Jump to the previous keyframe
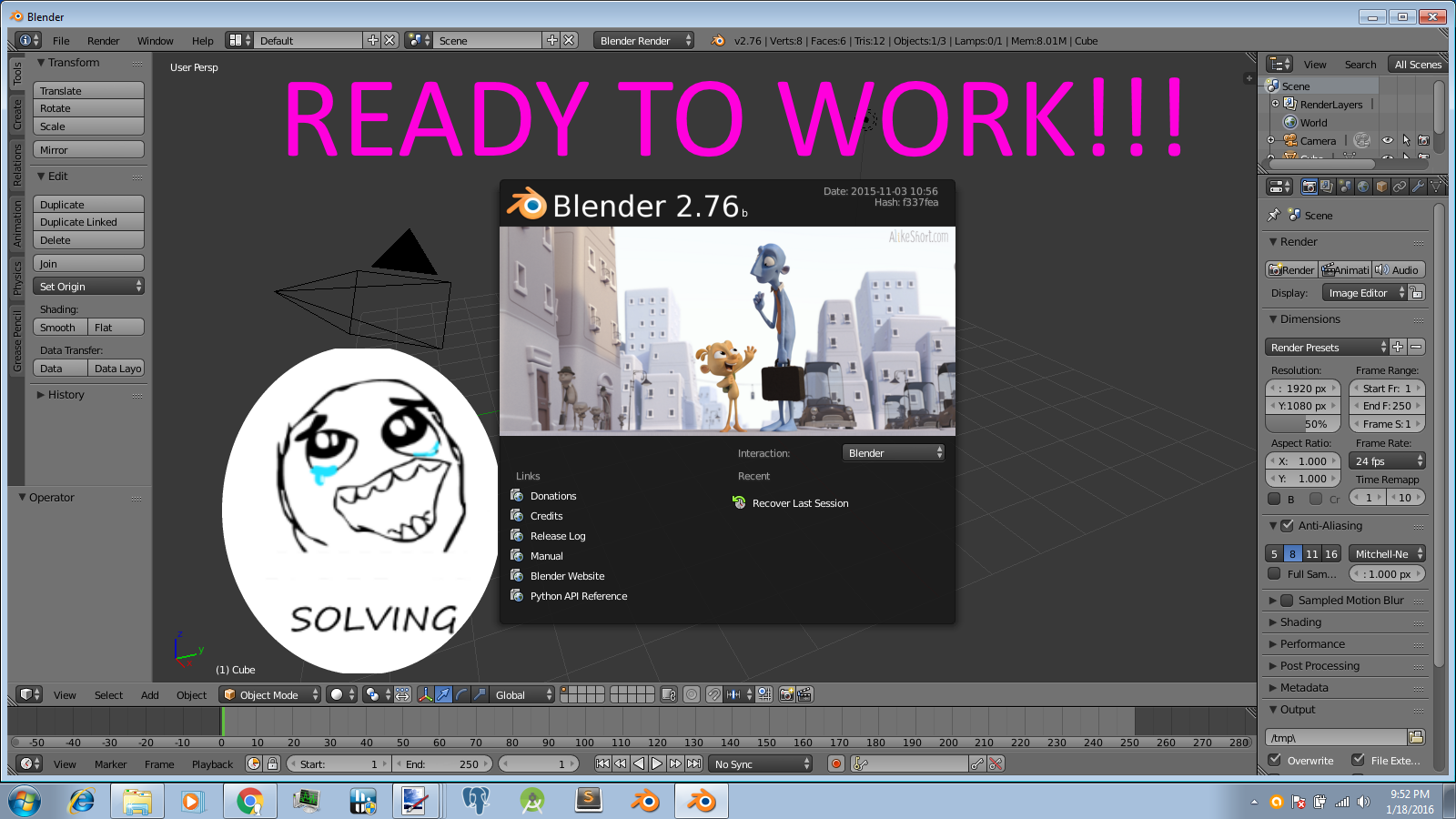 [x=621, y=763]
